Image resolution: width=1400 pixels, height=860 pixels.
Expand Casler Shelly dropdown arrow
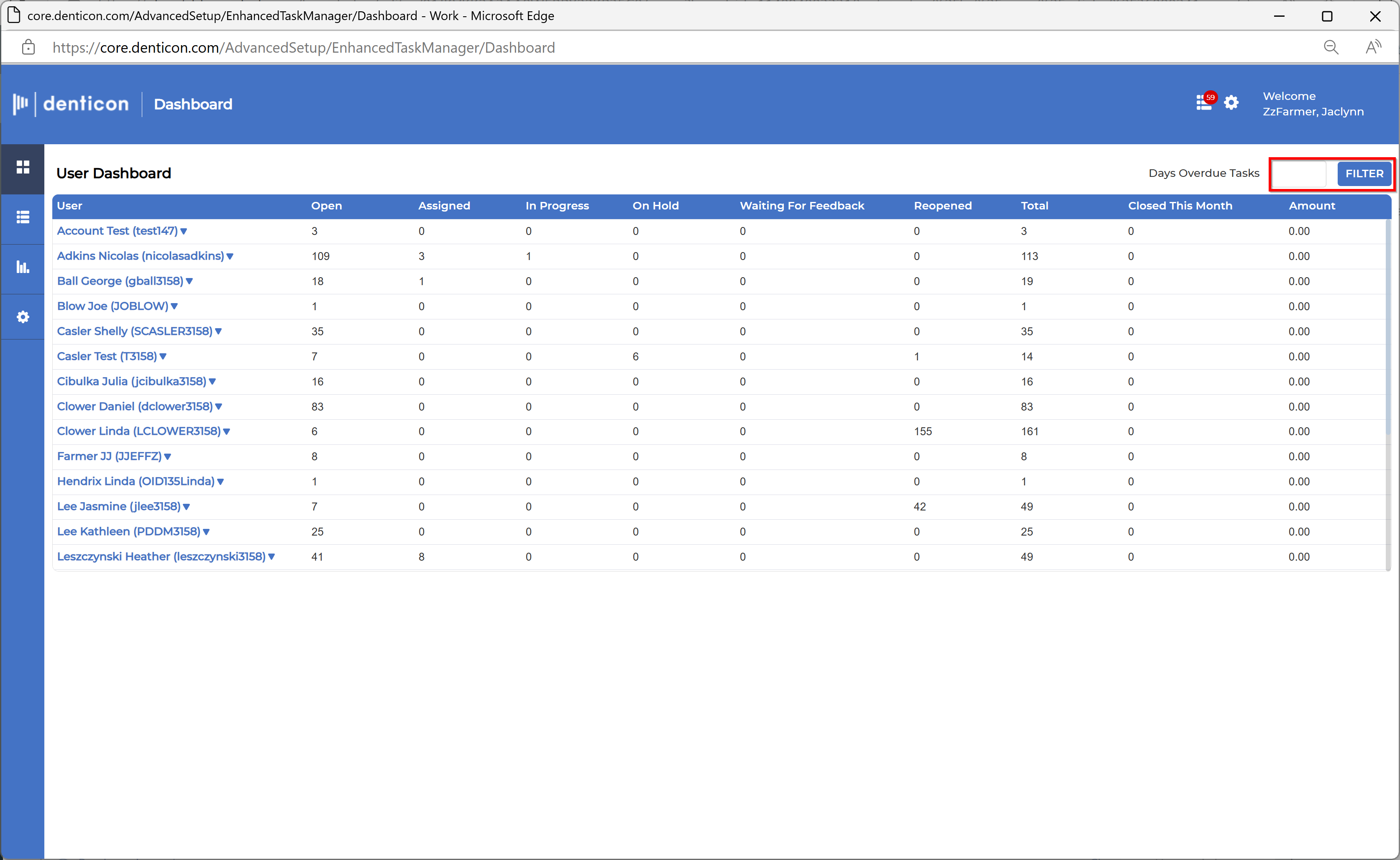218,332
